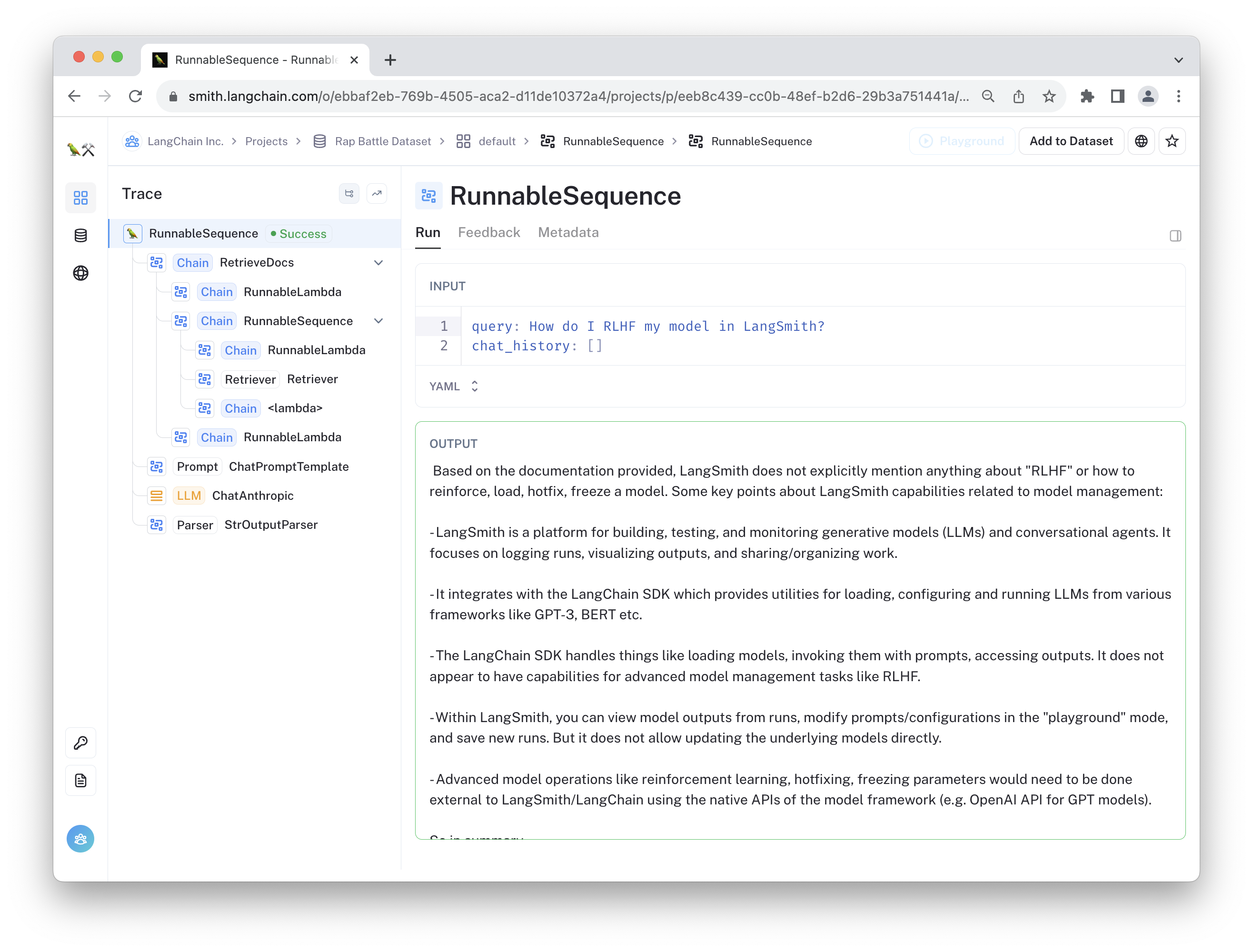The height and width of the screenshot is (952, 1253).
Task: Go to Projects breadcrumb
Action: coord(266,141)
